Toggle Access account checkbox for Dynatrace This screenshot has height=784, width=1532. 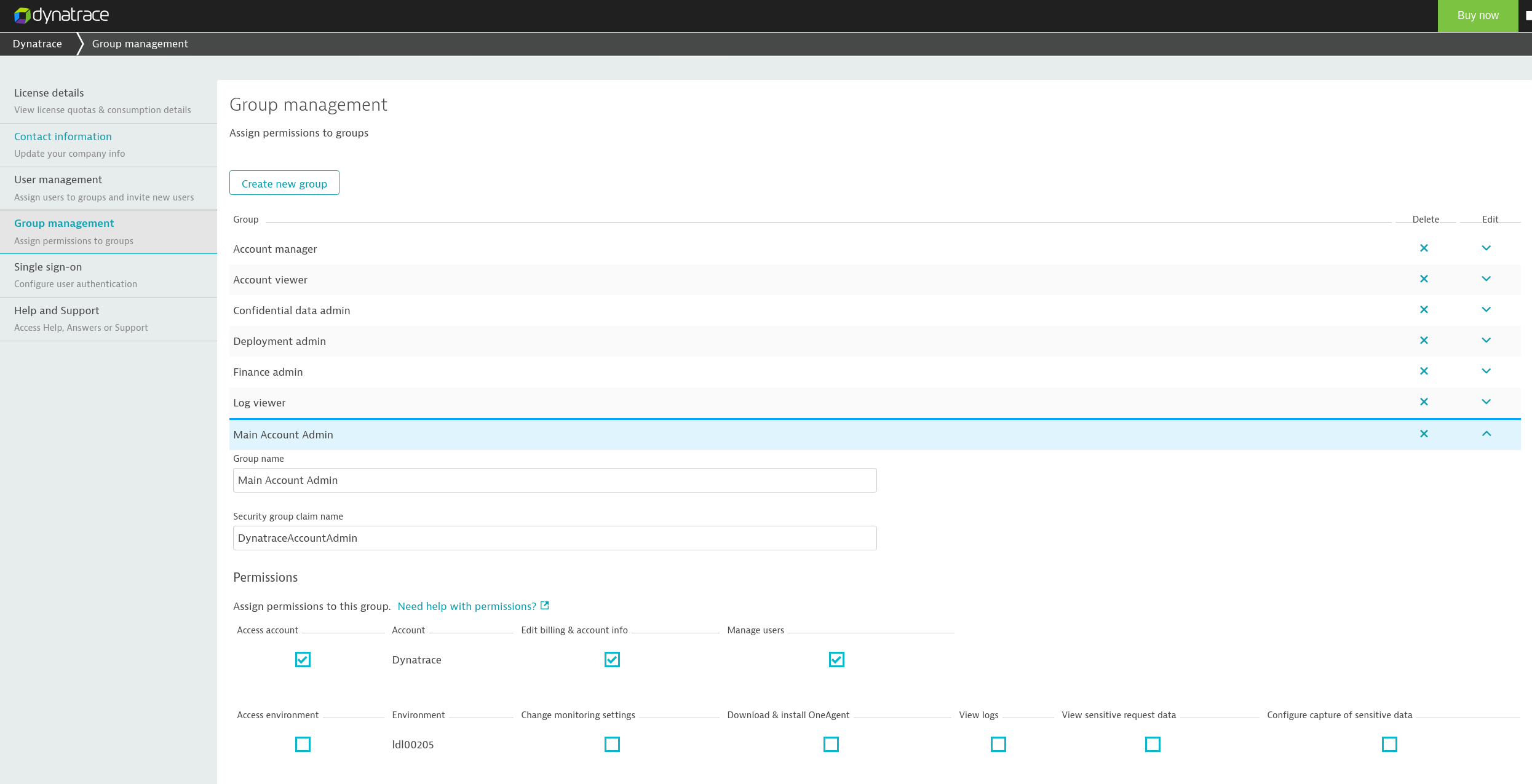coord(302,658)
